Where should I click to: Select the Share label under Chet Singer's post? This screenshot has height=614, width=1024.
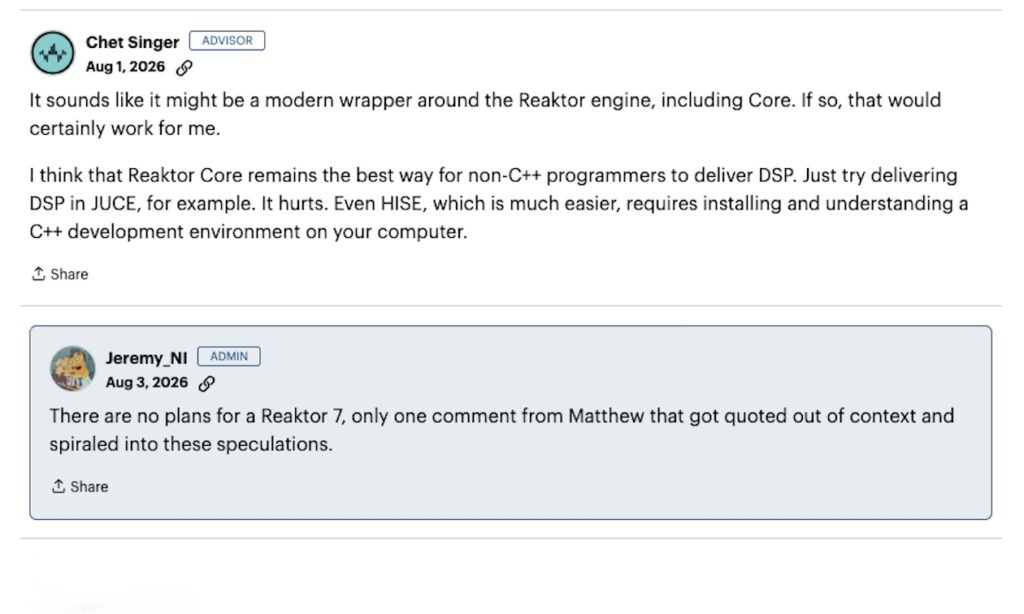69,274
